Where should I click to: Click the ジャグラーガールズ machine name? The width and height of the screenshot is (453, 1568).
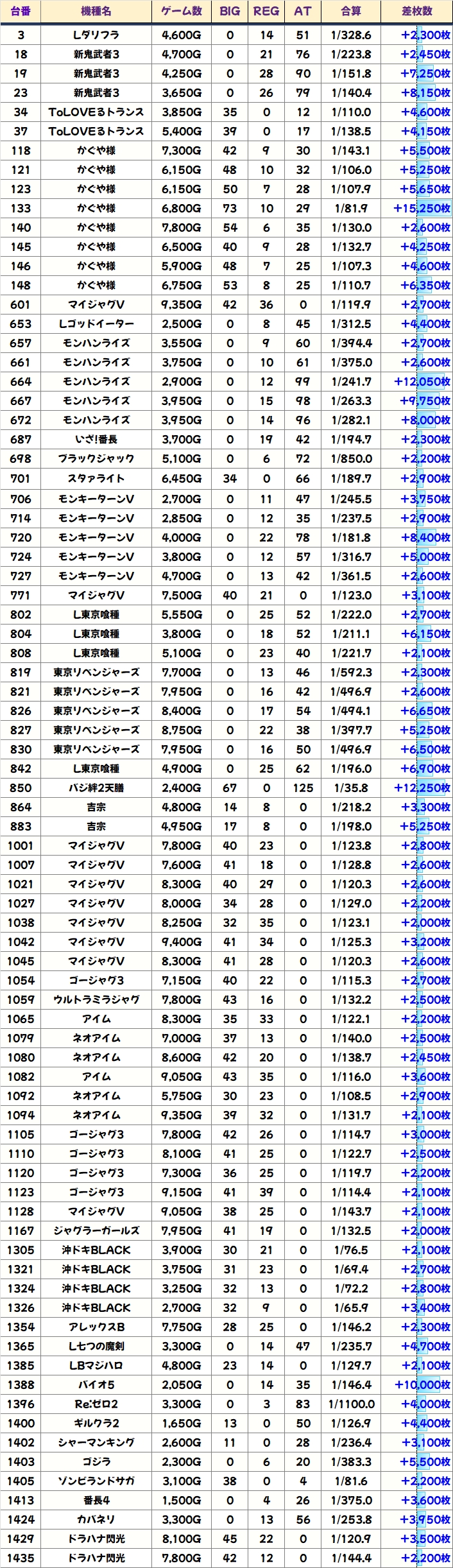point(96,1231)
